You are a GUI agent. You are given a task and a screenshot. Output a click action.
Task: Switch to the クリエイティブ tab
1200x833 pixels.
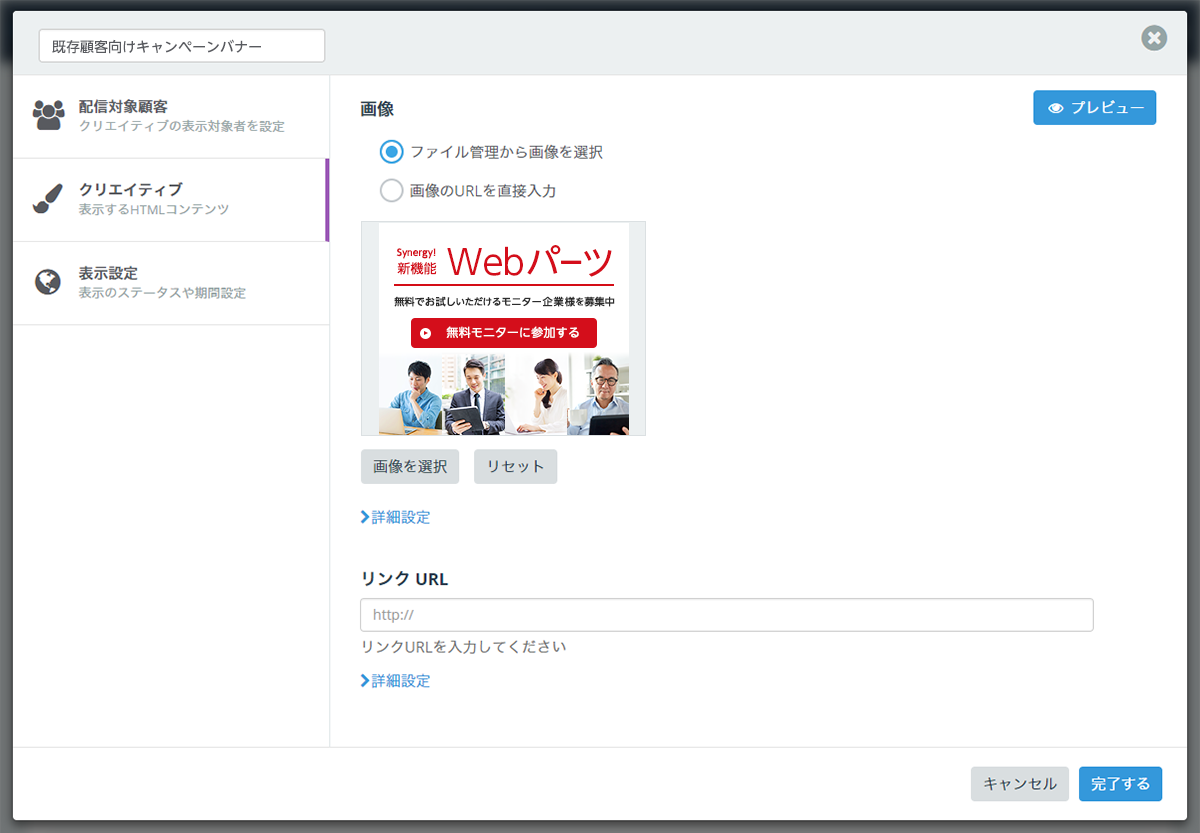pyautogui.click(x=171, y=200)
